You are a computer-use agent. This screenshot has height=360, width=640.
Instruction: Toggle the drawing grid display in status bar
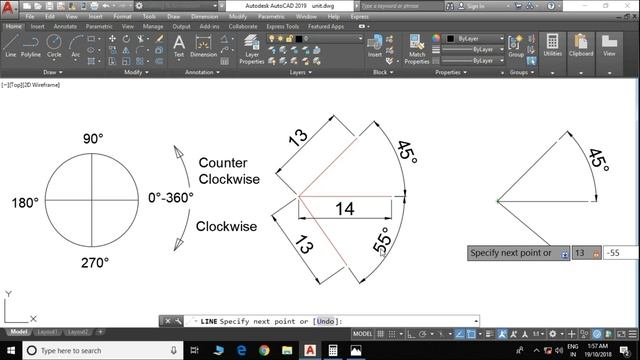click(380, 334)
